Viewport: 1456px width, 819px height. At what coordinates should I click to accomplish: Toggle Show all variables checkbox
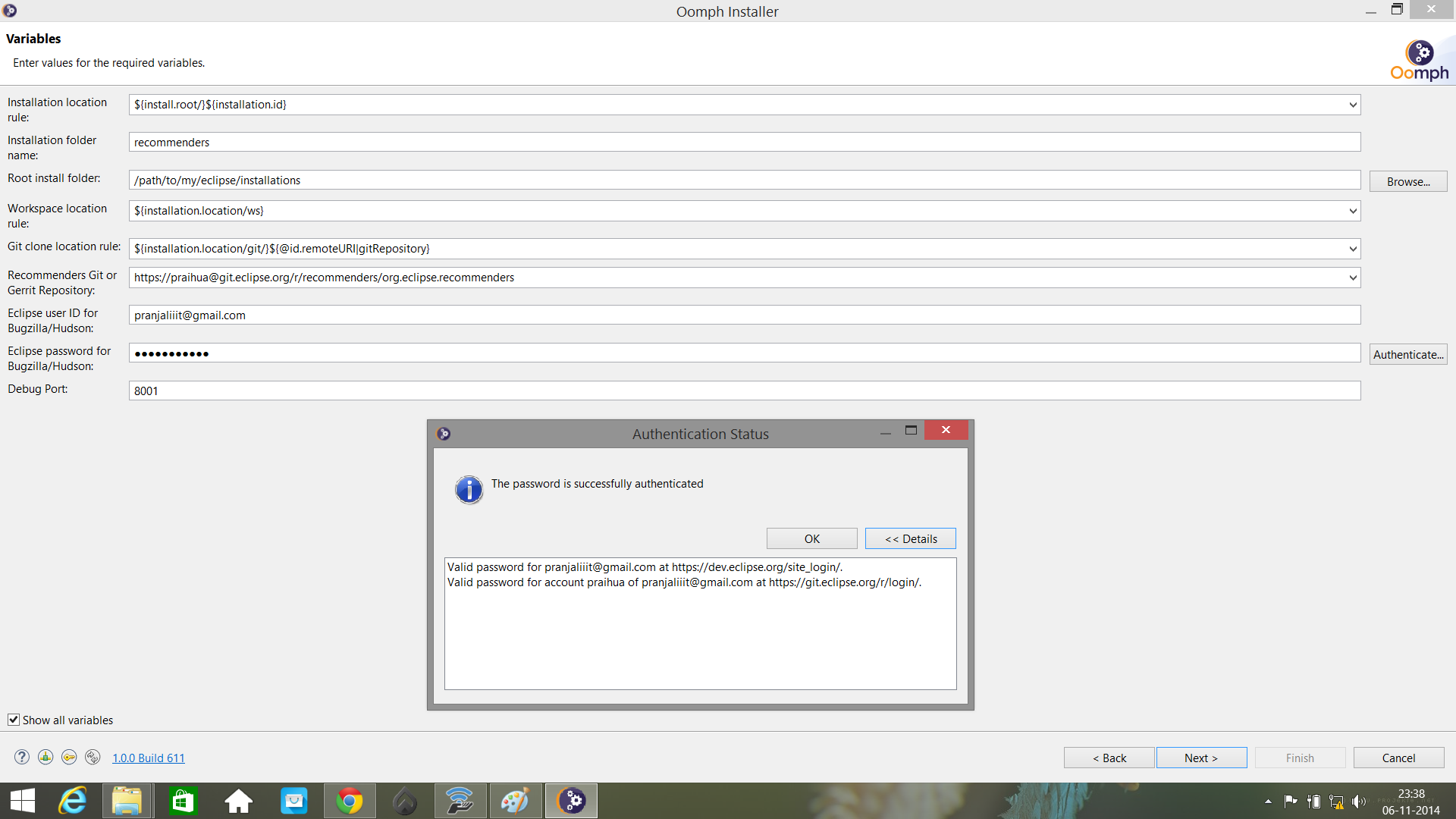tap(14, 720)
